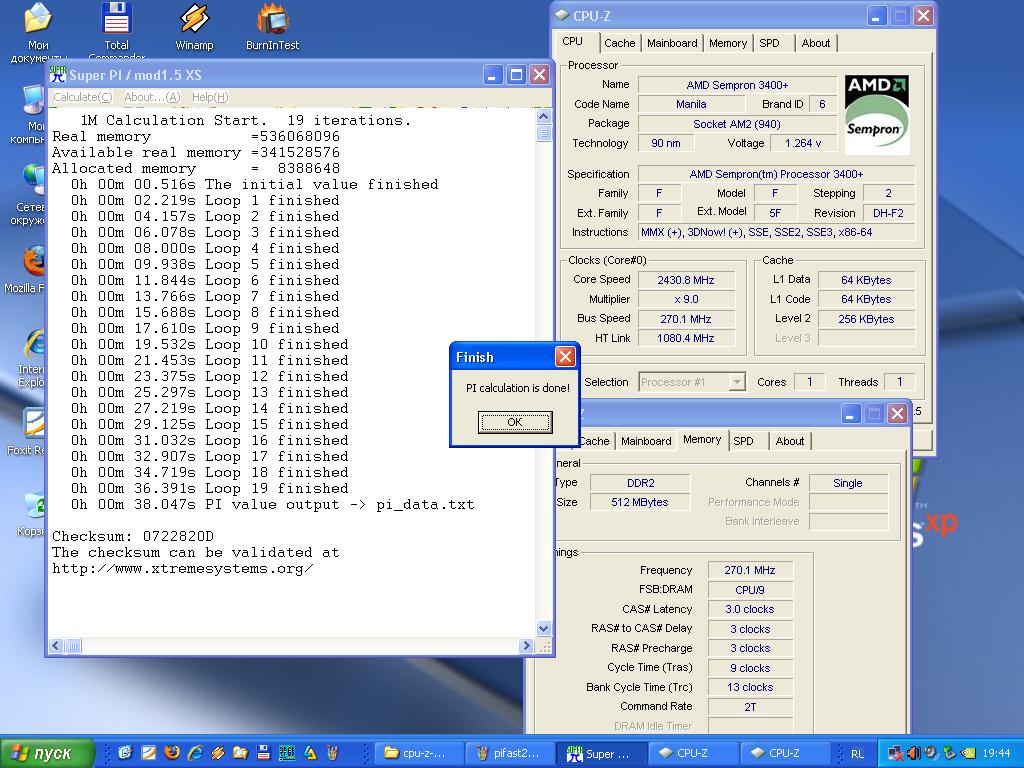Open the Start menu (пуск)
The height and width of the screenshot is (768, 1024).
47,753
